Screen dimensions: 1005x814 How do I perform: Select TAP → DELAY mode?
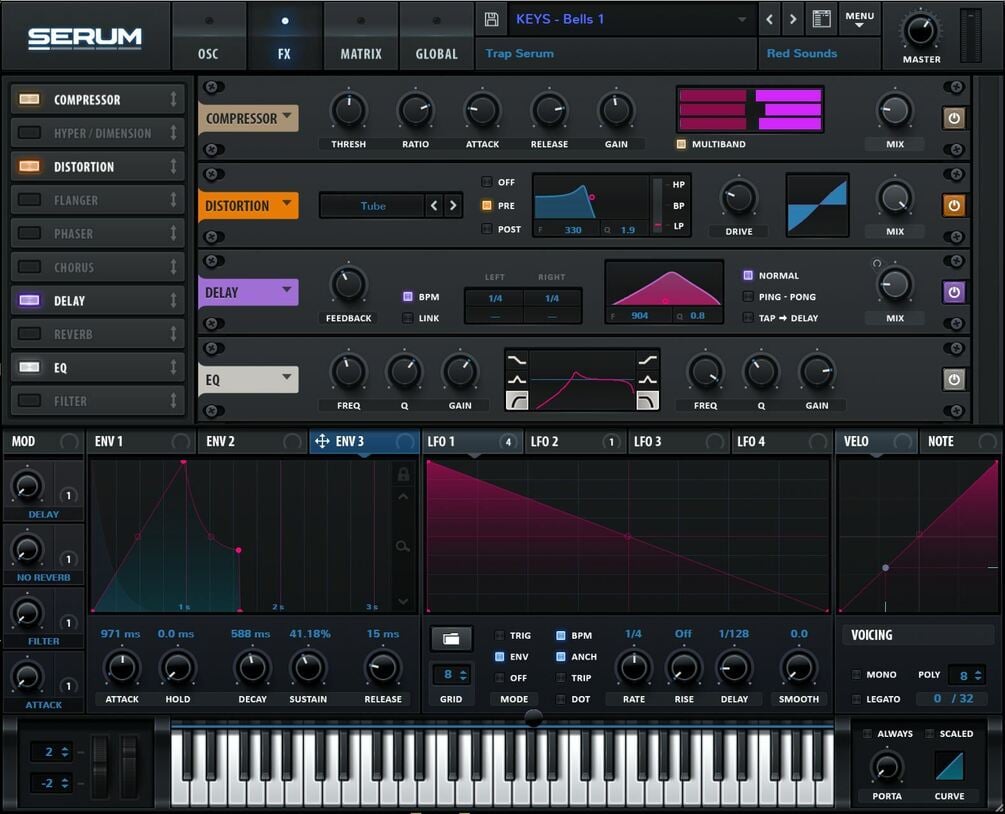point(747,318)
